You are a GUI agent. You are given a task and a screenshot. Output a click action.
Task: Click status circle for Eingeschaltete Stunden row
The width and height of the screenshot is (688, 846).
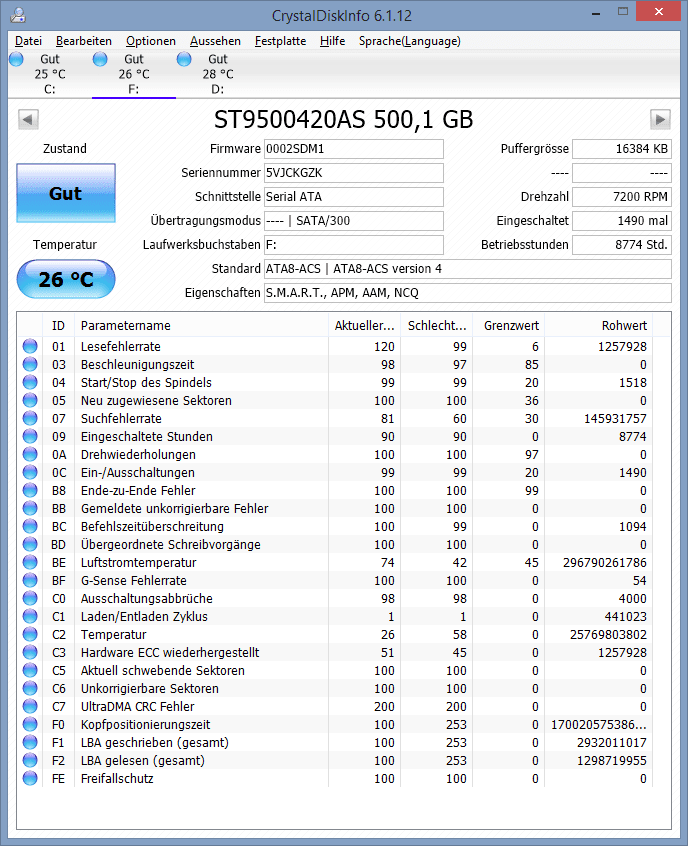click(x=30, y=436)
